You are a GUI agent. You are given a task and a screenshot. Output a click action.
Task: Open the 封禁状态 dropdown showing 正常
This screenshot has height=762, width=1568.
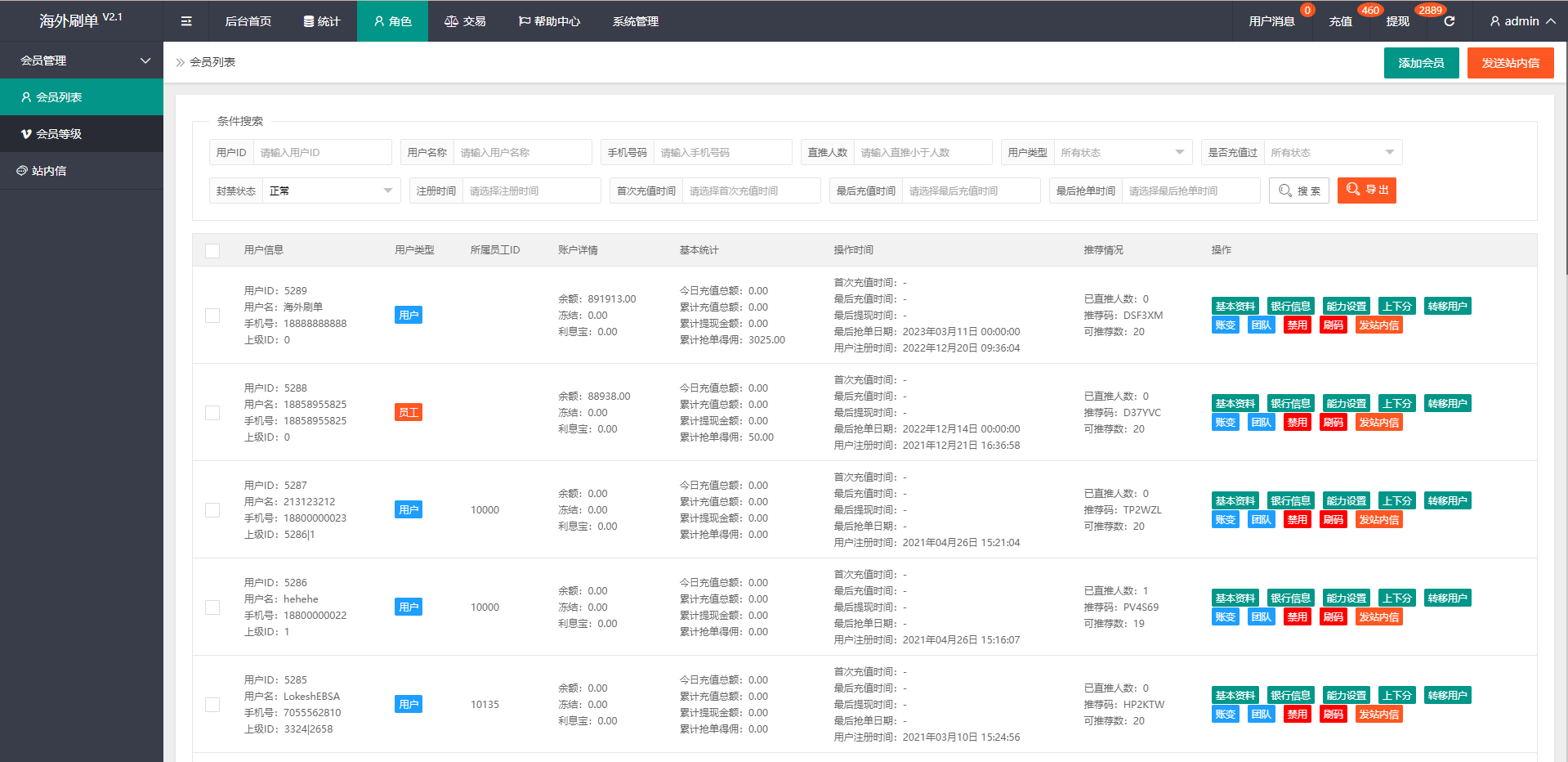coord(330,191)
